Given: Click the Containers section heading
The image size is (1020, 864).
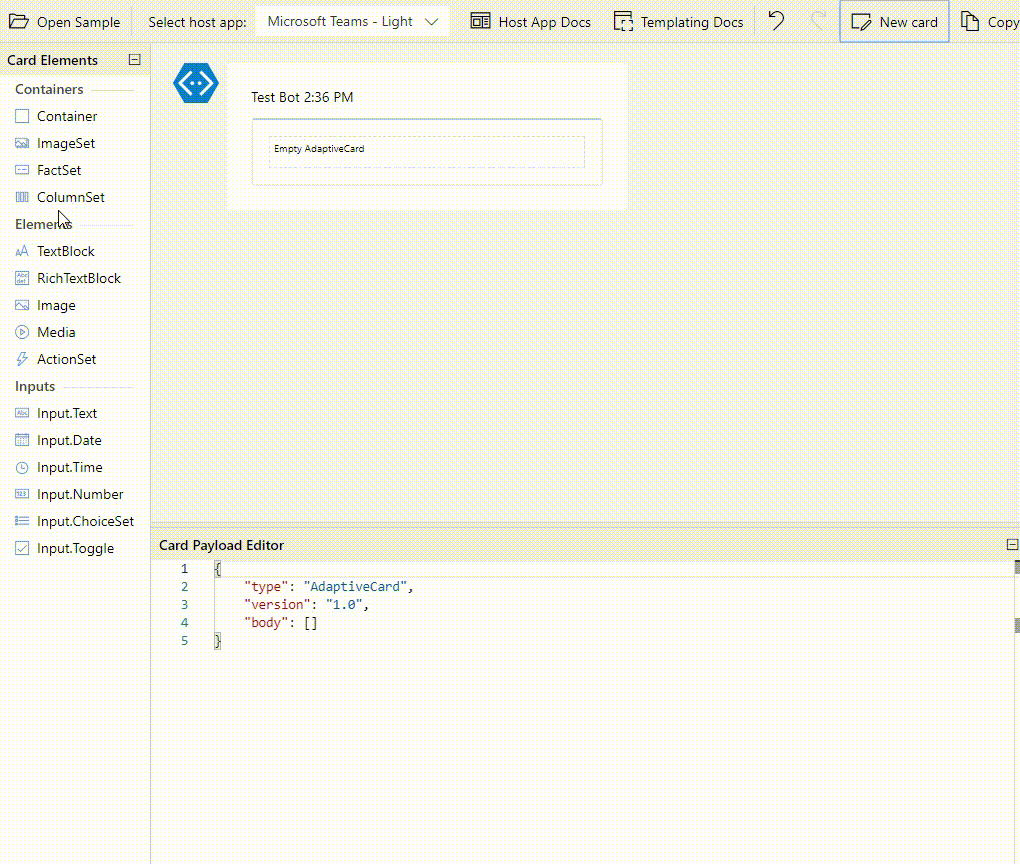Looking at the screenshot, I should (x=49, y=89).
